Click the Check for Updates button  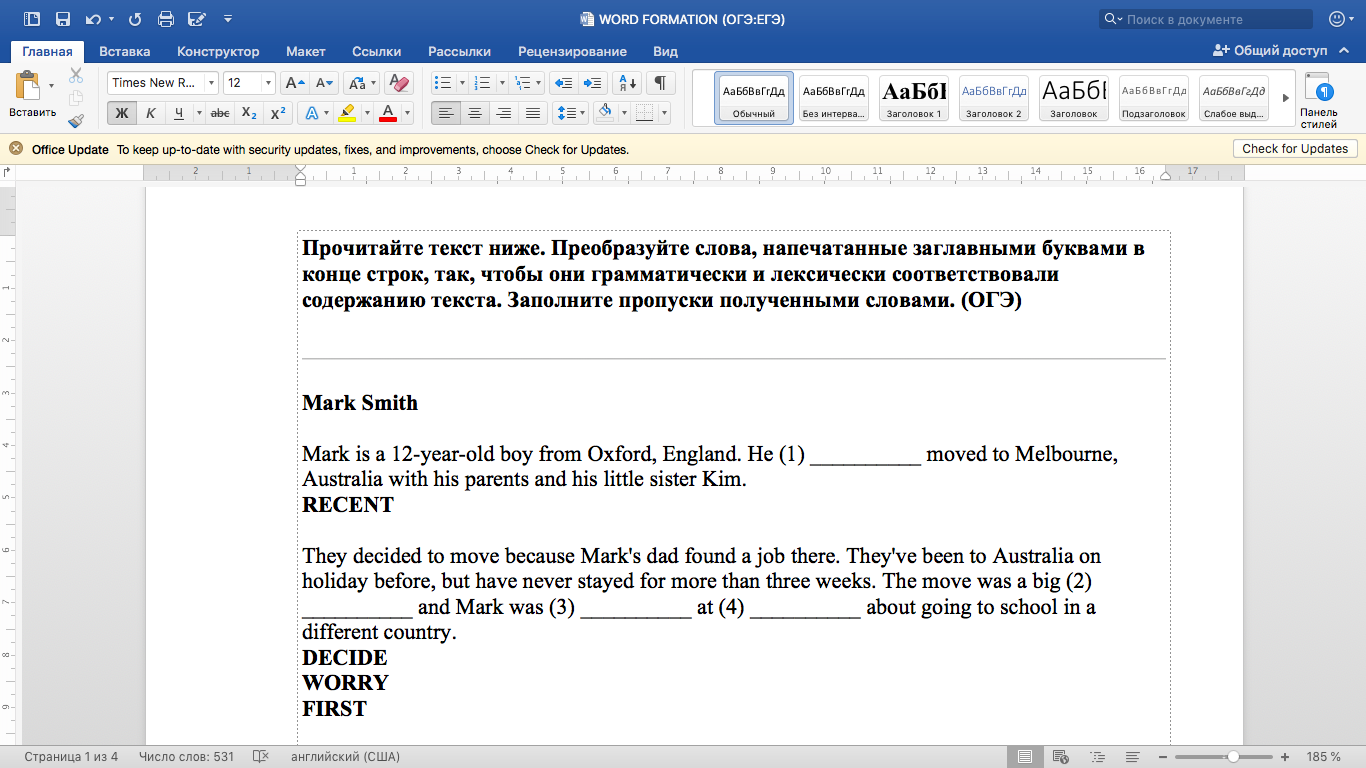[1295, 149]
